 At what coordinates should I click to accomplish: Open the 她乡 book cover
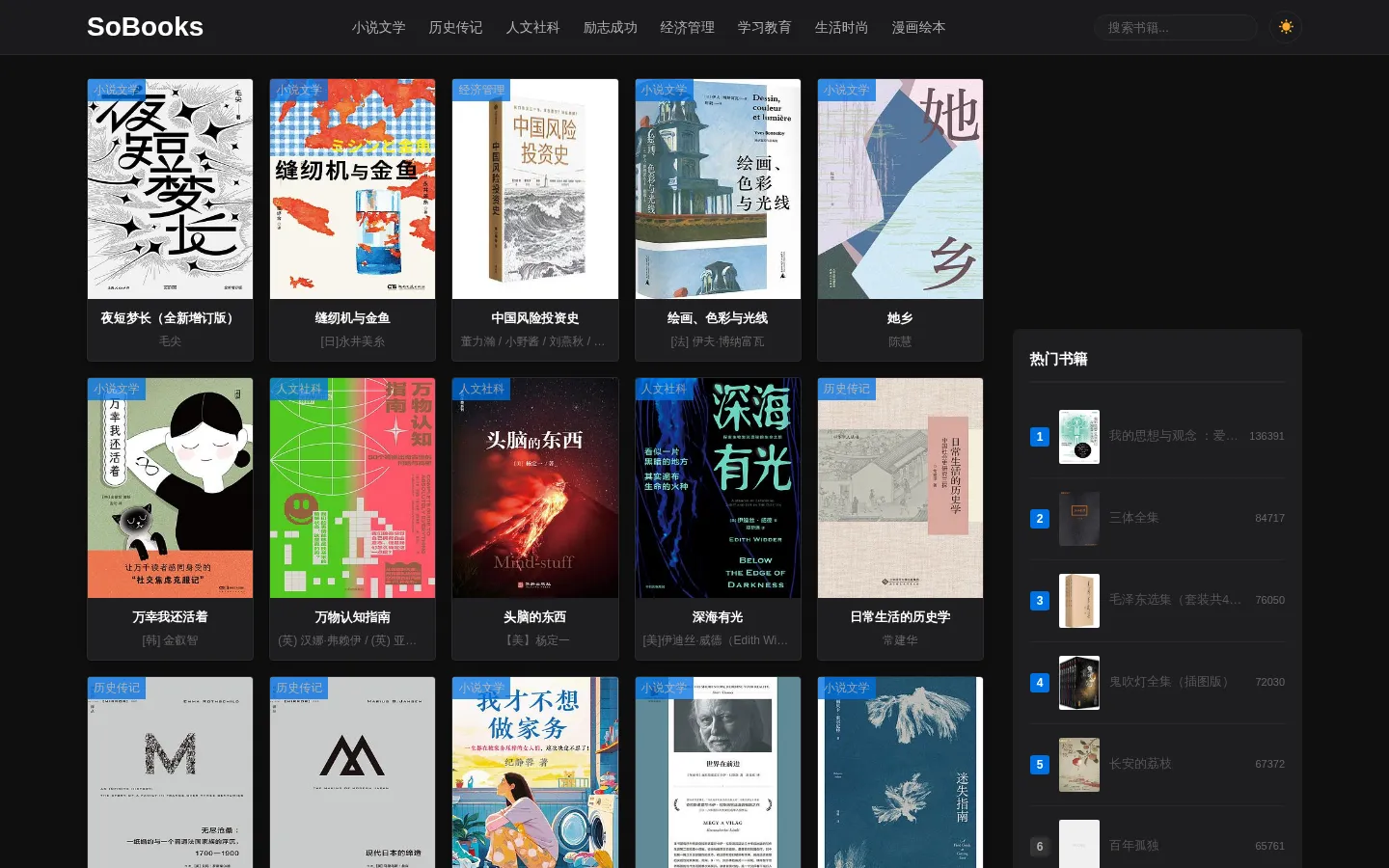[900, 189]
